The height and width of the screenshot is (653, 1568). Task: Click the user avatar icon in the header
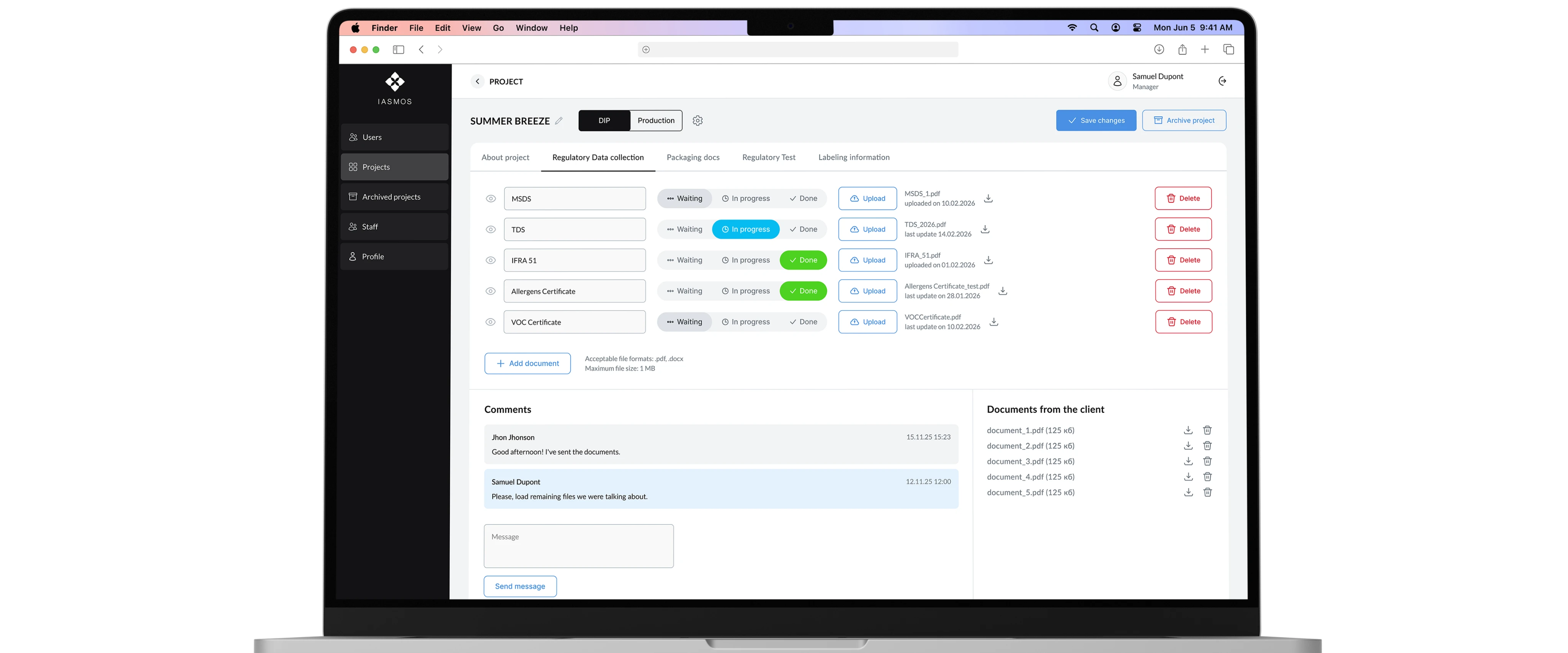pyautogui.click(x=1117, y=81)
